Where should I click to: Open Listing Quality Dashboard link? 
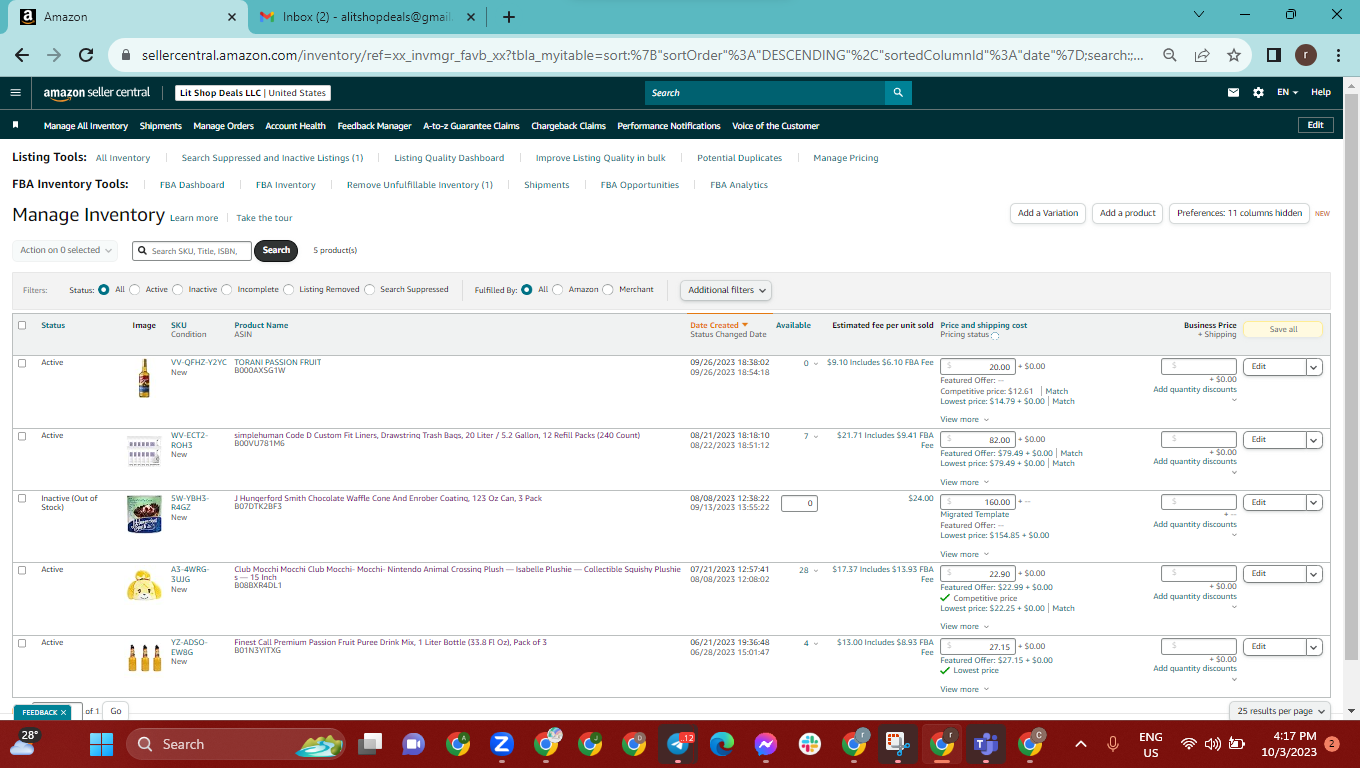[449, 158]
